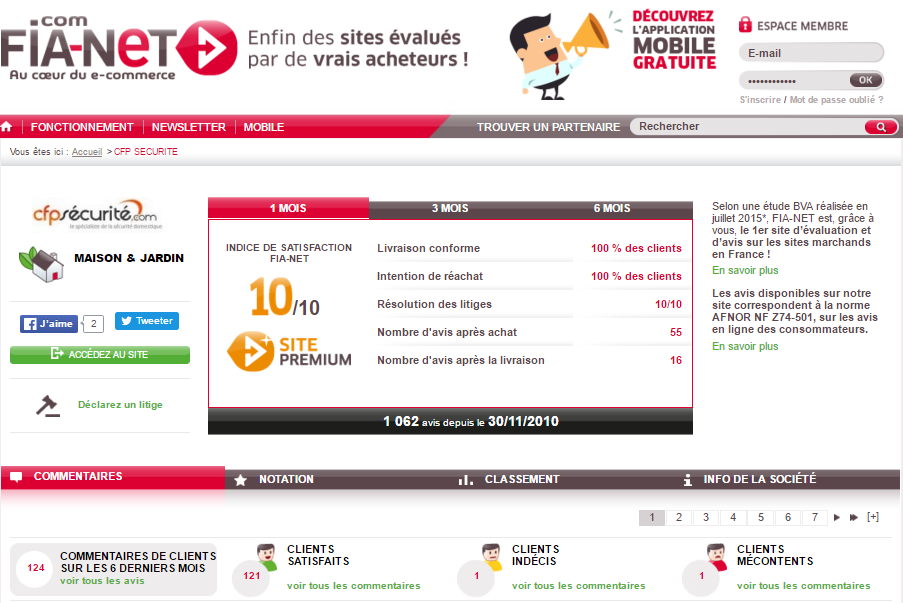Click En savoir plus under AFNOR text
The width and height of the screenshot is (903, 603).
coord(745,346)
